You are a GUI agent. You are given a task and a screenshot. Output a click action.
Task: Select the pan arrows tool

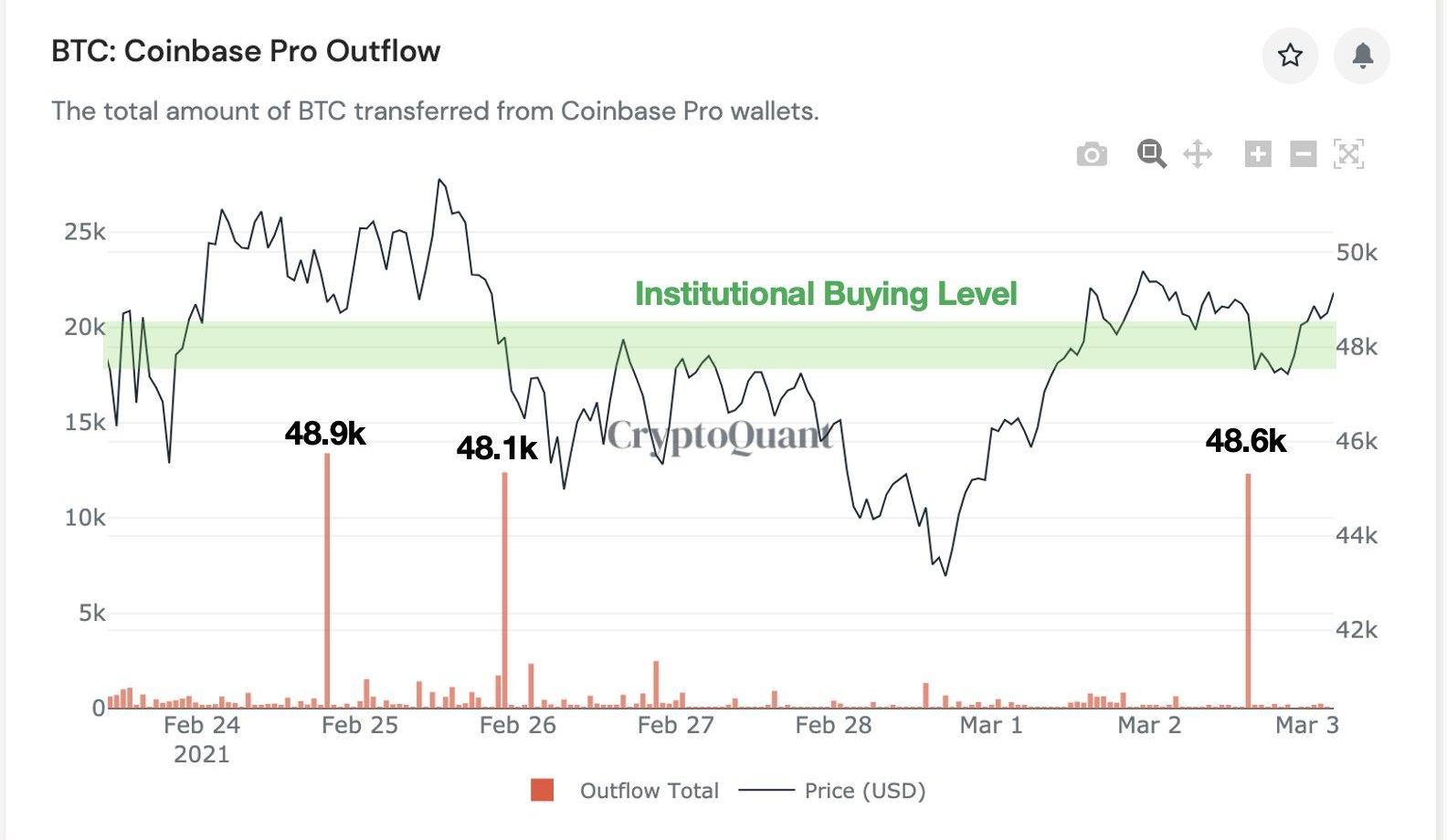pos(1198,153)
